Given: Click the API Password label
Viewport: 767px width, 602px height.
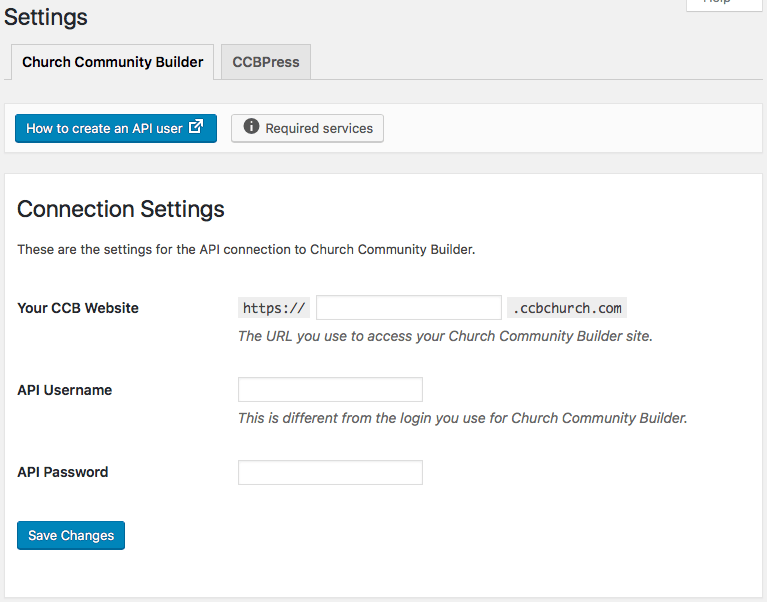Looking at the screenshot, I should [x=63, y=472].
